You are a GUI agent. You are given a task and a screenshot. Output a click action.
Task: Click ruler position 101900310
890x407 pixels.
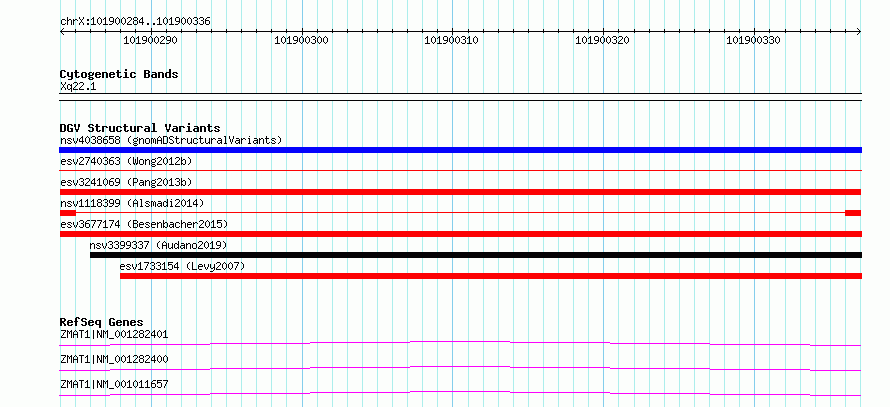[x=452, y=41]
